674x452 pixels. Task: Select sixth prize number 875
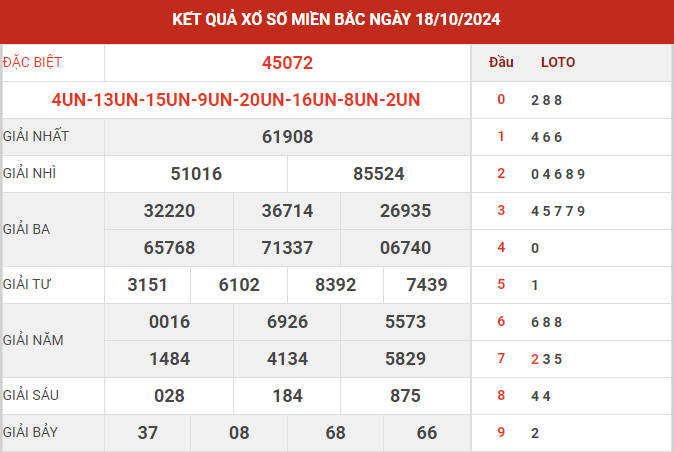pyautogui.click(x=405, y=395)
